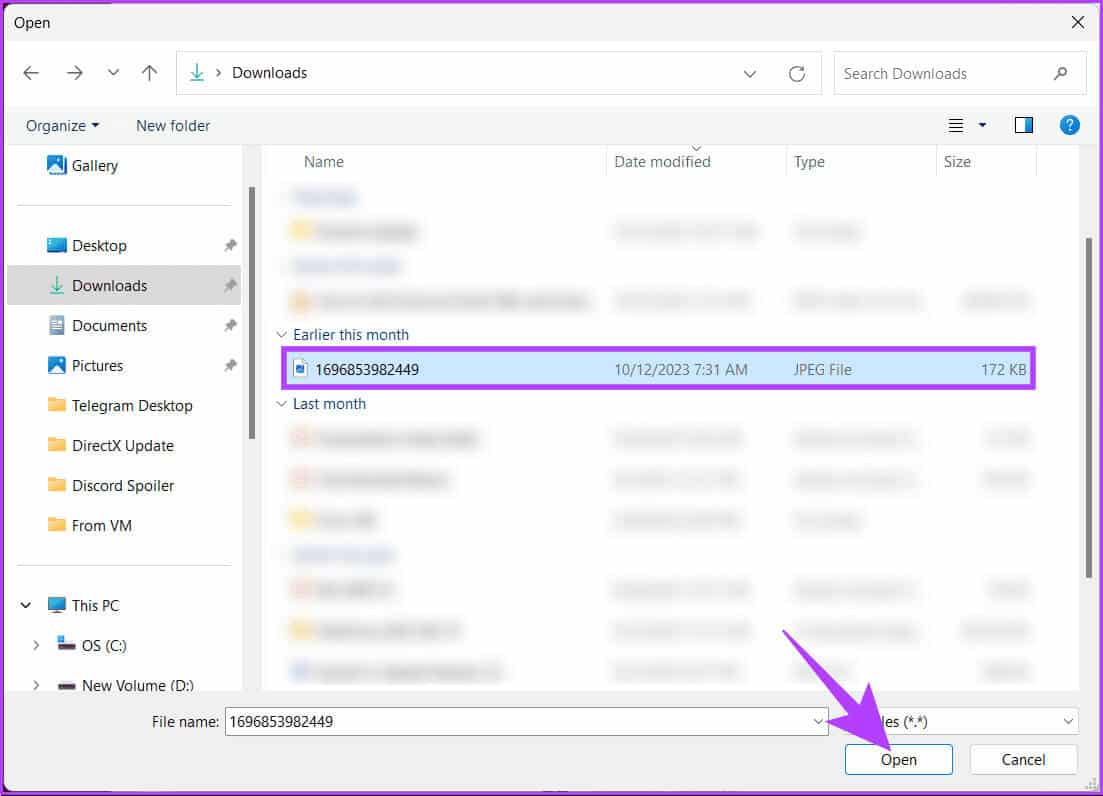Click the file list vertical scrollbar
Image resolution: width=1103 pixels, height=796 pixels.
(1089, 408)
